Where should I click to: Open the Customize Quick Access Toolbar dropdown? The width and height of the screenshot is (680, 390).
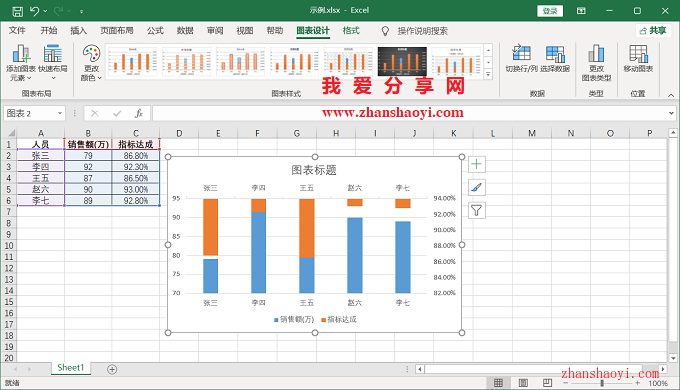(82, 11)
